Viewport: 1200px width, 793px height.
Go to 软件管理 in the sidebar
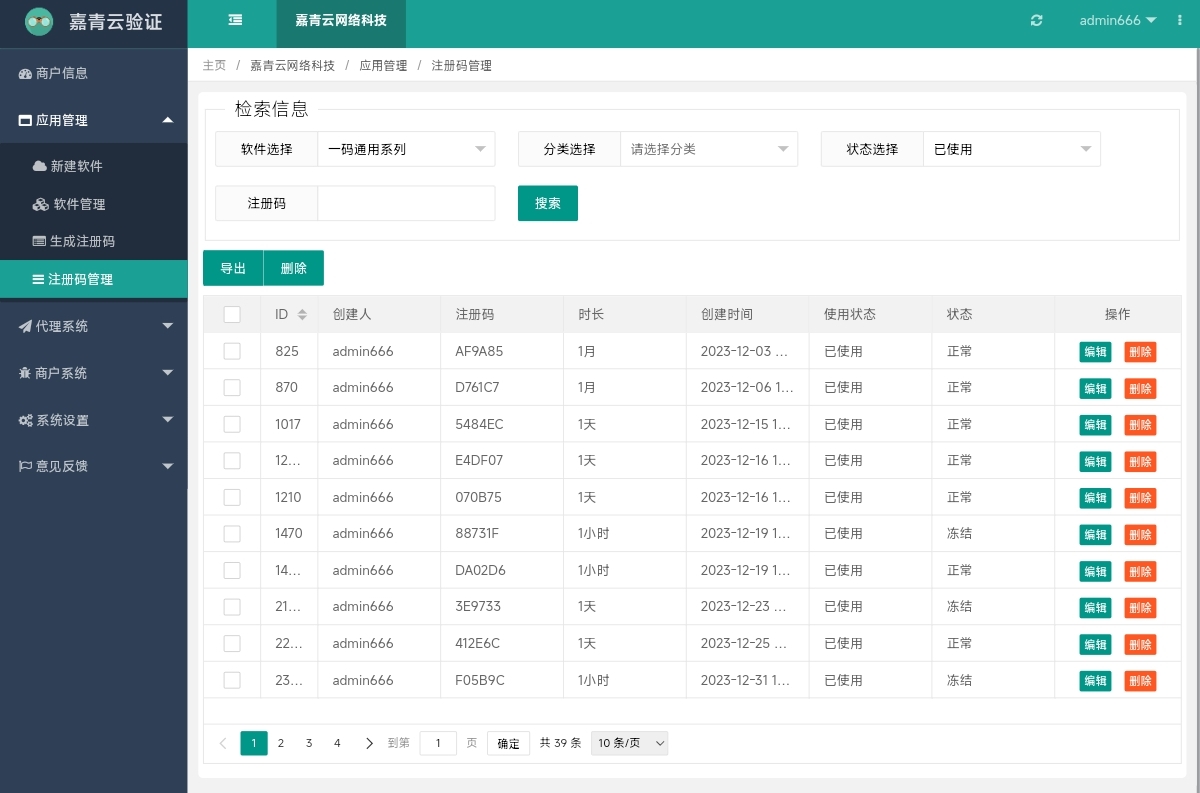(x=79, y=204)
